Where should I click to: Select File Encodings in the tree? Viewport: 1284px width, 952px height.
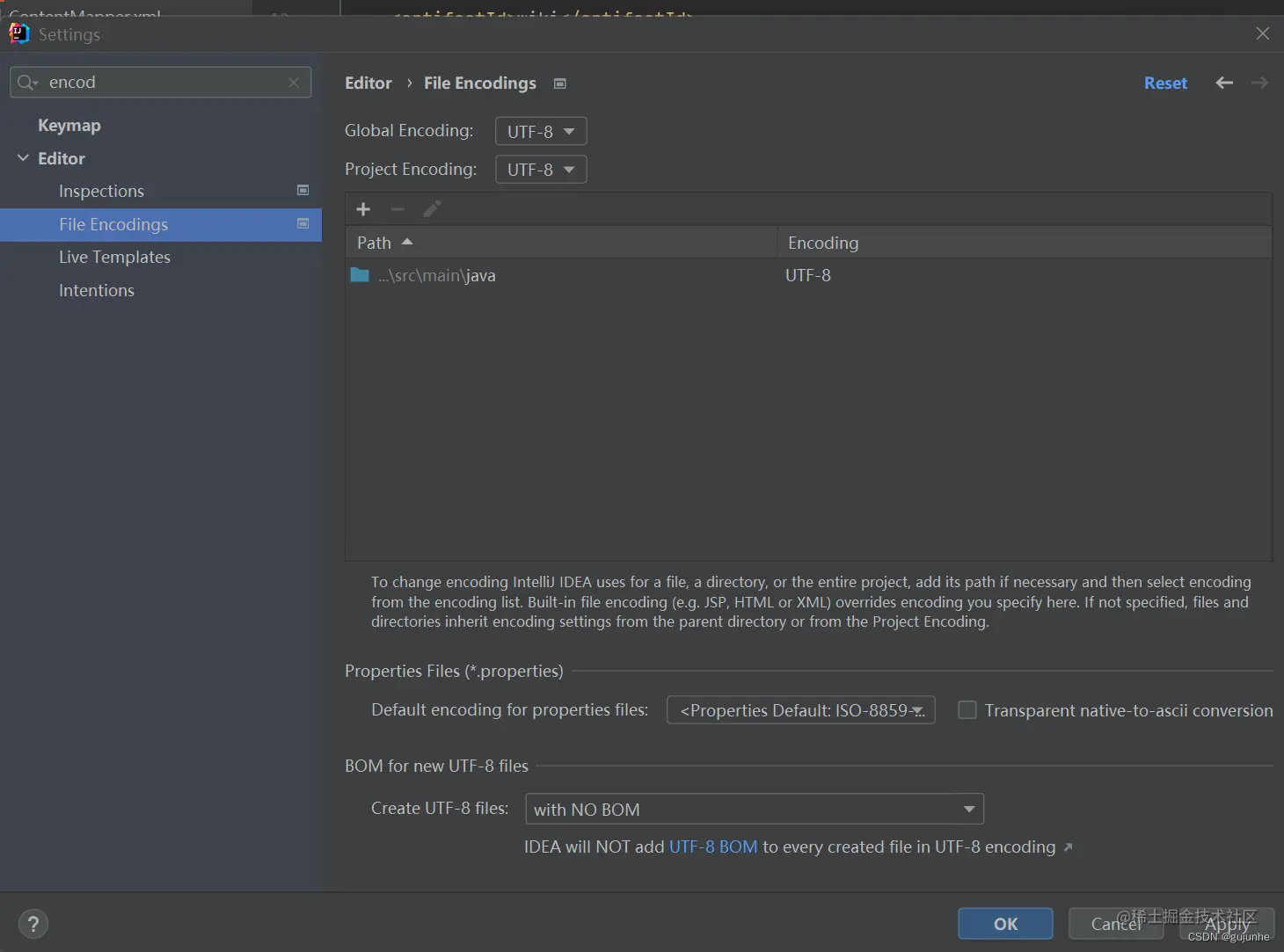(161, 224)
